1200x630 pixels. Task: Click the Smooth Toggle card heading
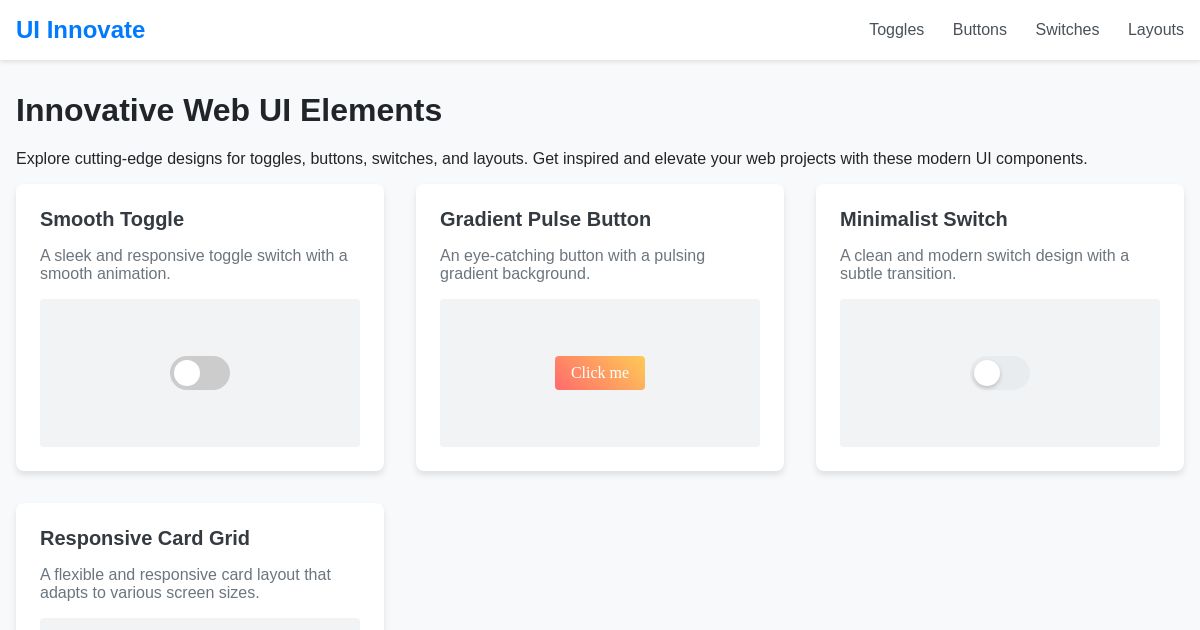[112, 219]
